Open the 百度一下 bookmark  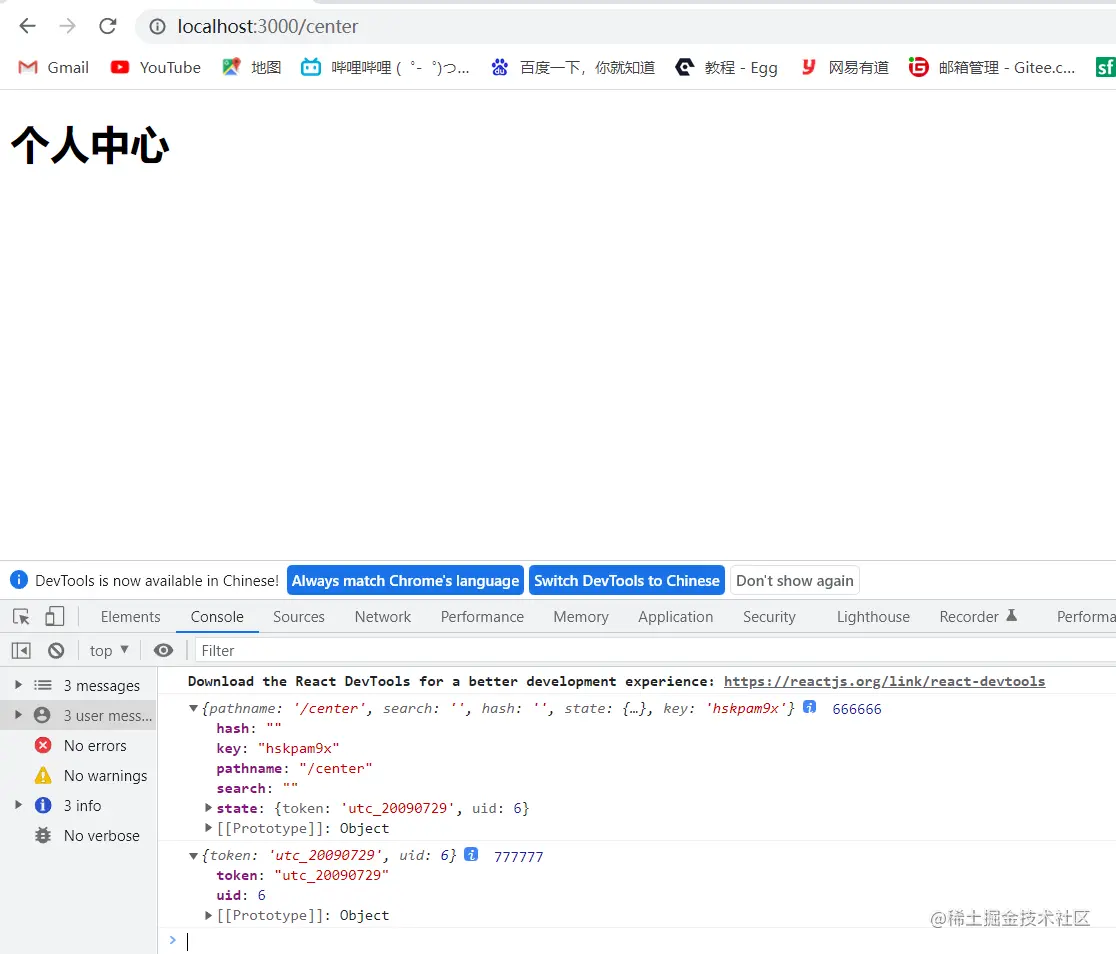coord(572,68)
